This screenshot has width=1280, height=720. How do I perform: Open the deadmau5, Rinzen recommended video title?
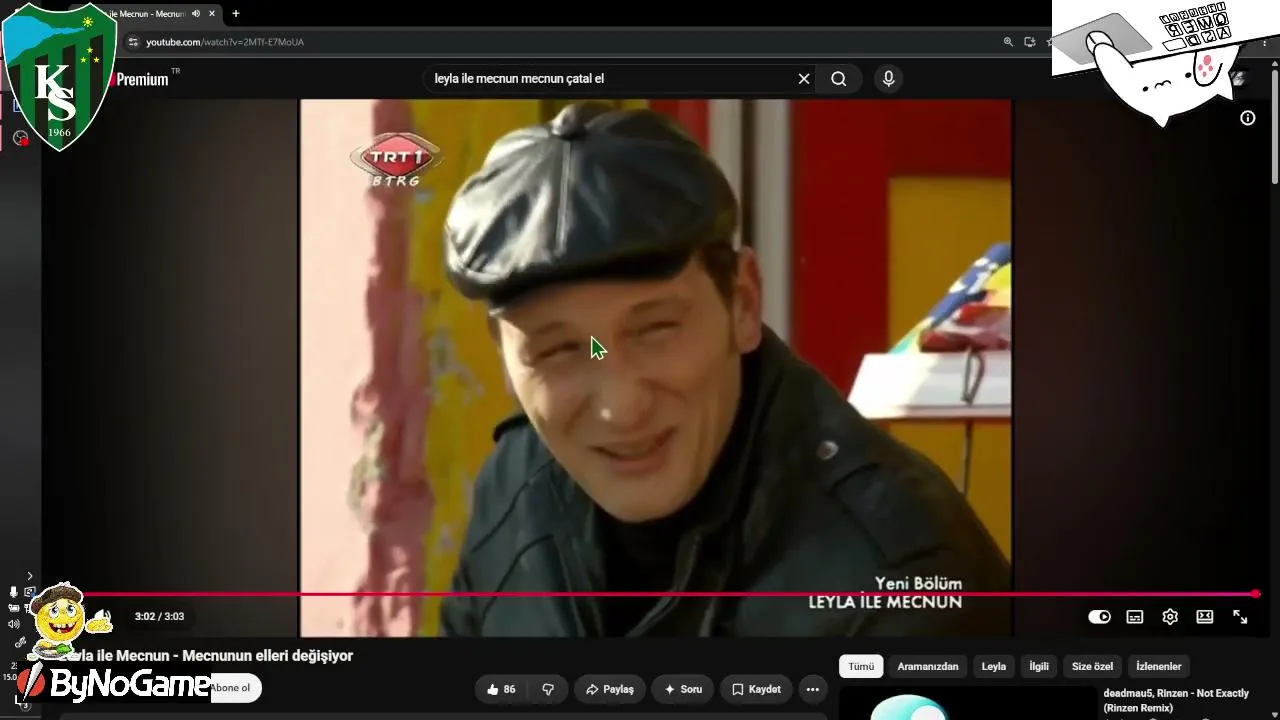(x=1176, y=700)
